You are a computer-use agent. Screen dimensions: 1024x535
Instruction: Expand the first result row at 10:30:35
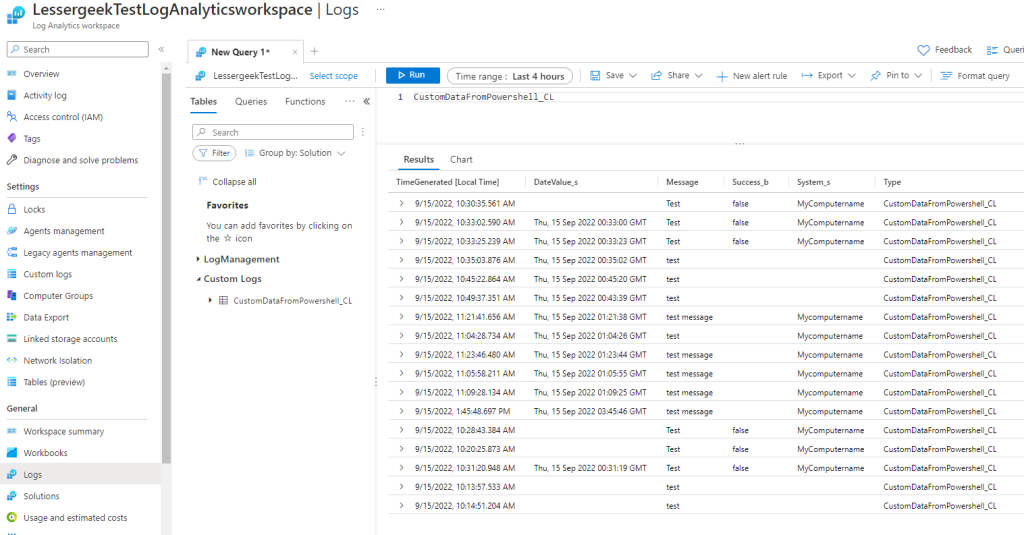click(402, 203)
